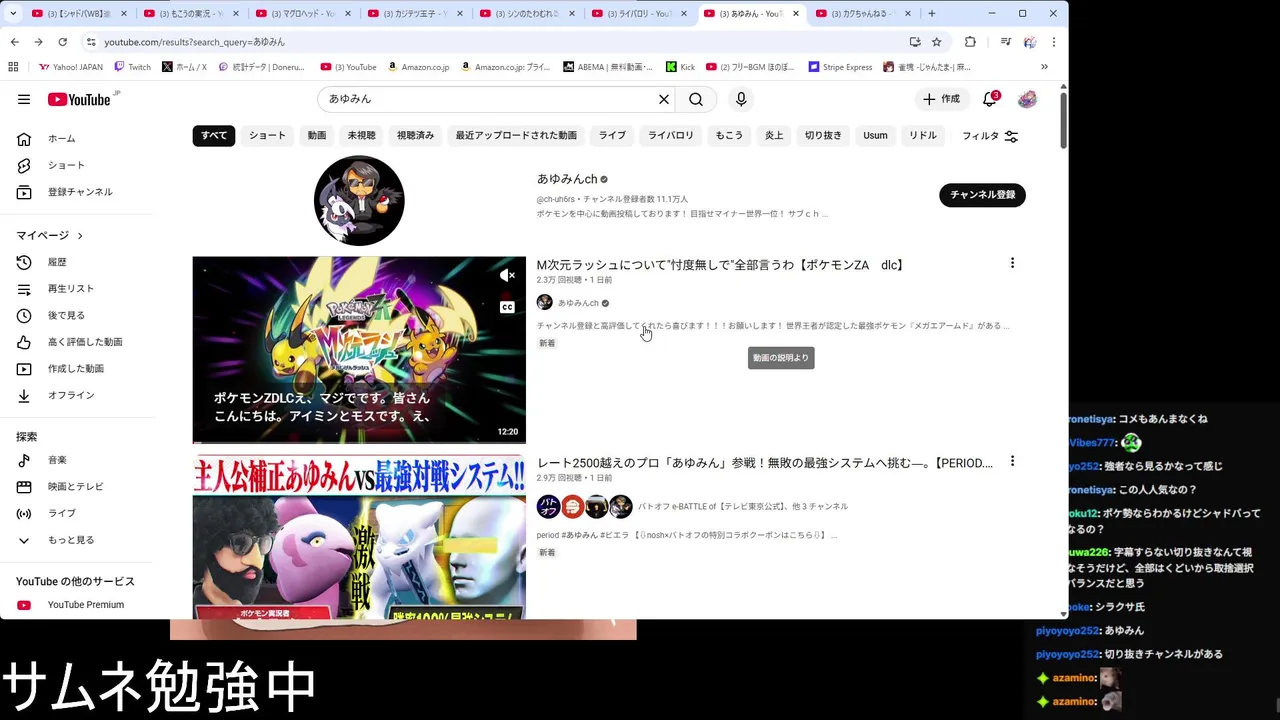Open the options menu for レート2500越え video

pos(1012,461)
